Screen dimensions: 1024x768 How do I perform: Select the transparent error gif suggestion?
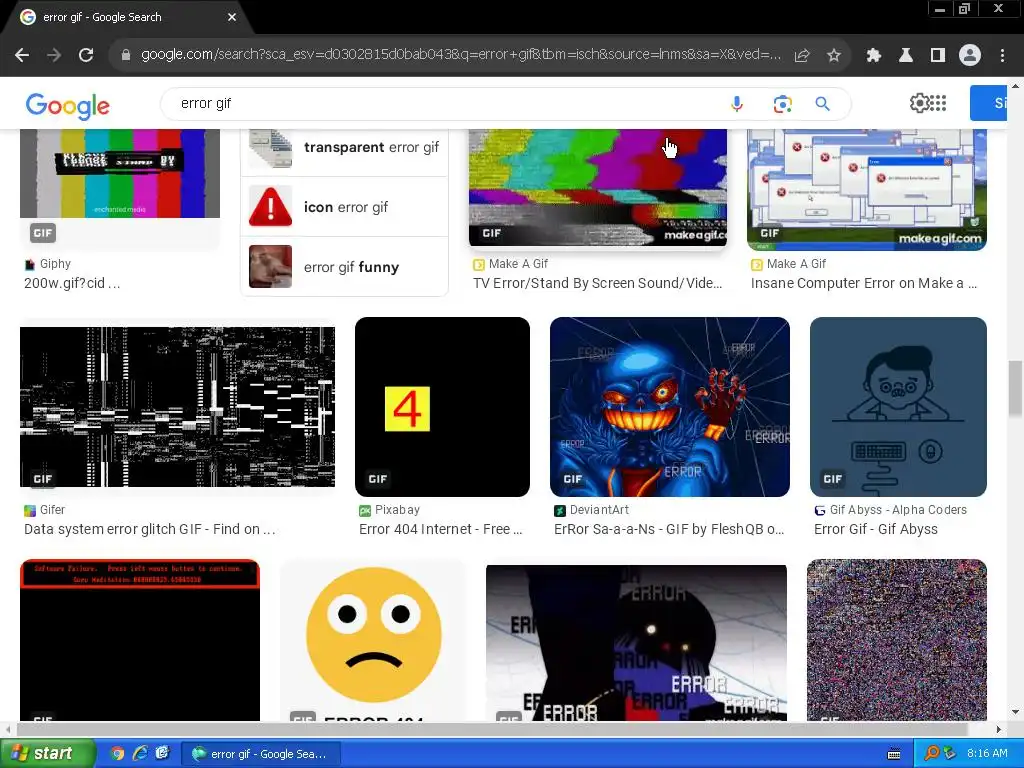345,148
